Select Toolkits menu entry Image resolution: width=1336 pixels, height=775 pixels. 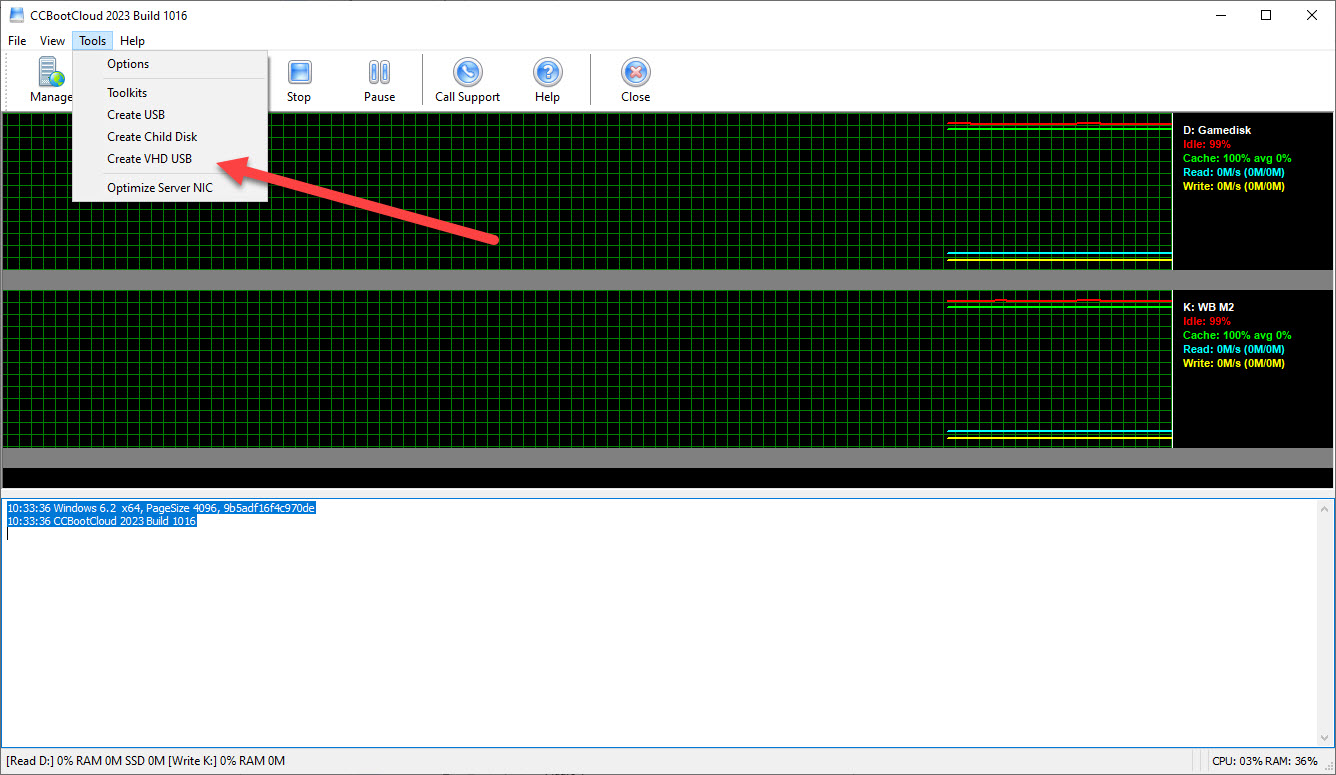pyautogui.click(x=170, y=93)
